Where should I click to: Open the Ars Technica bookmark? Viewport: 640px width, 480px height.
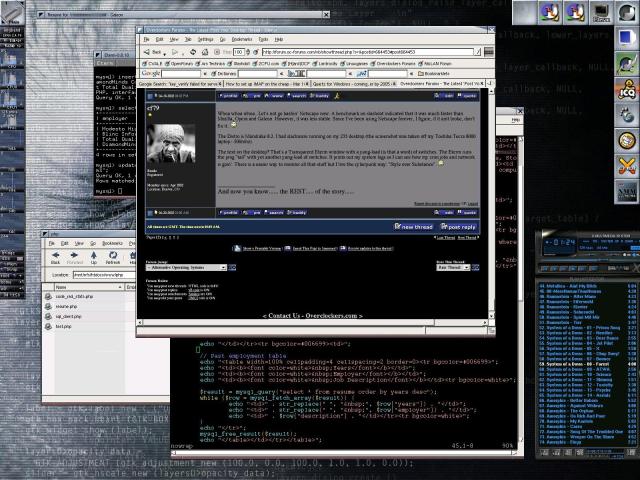click(211, 64)
